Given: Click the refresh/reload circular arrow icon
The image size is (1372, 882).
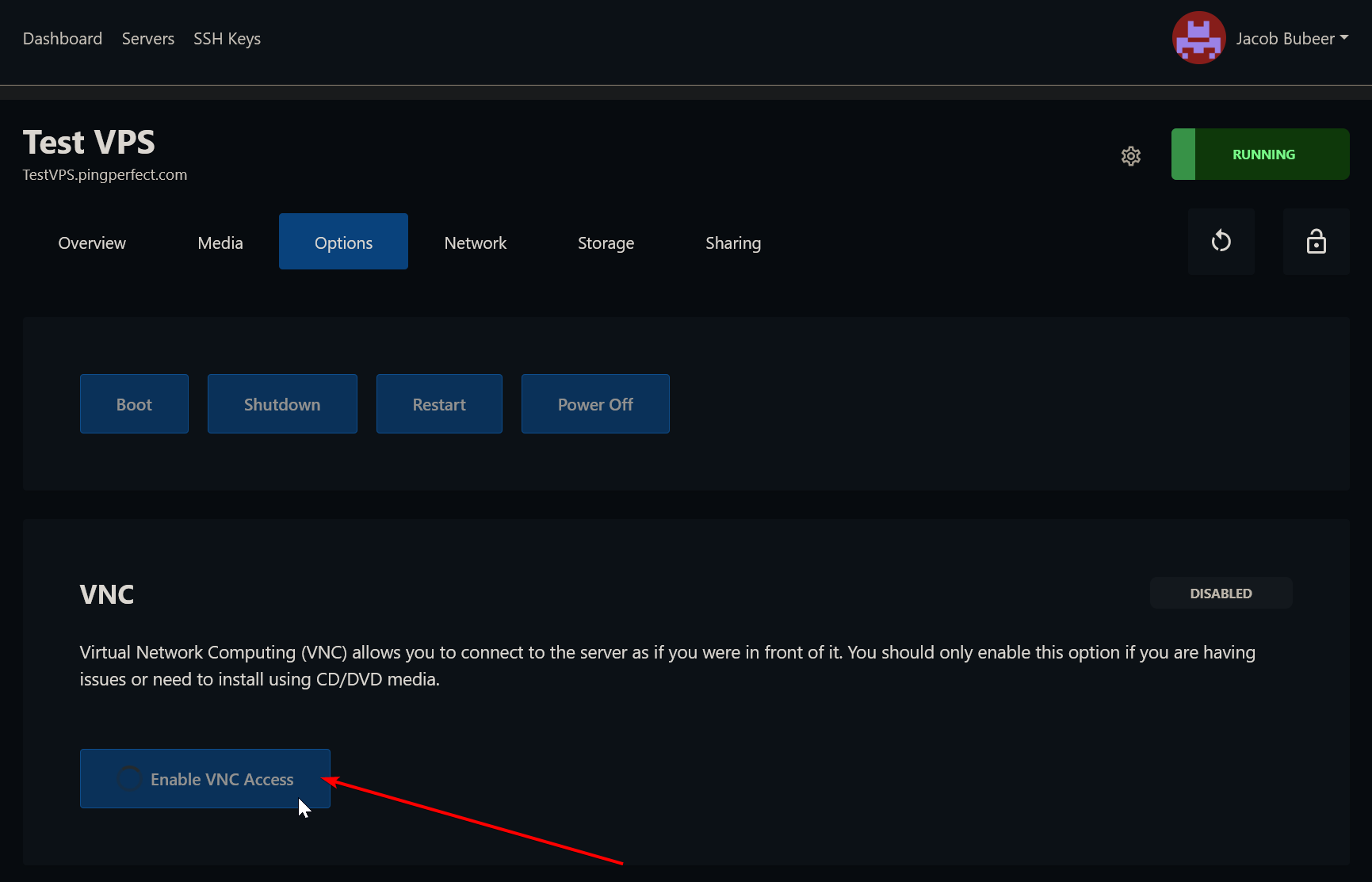Looking at the screenshot, I should tap(1221, 241).
